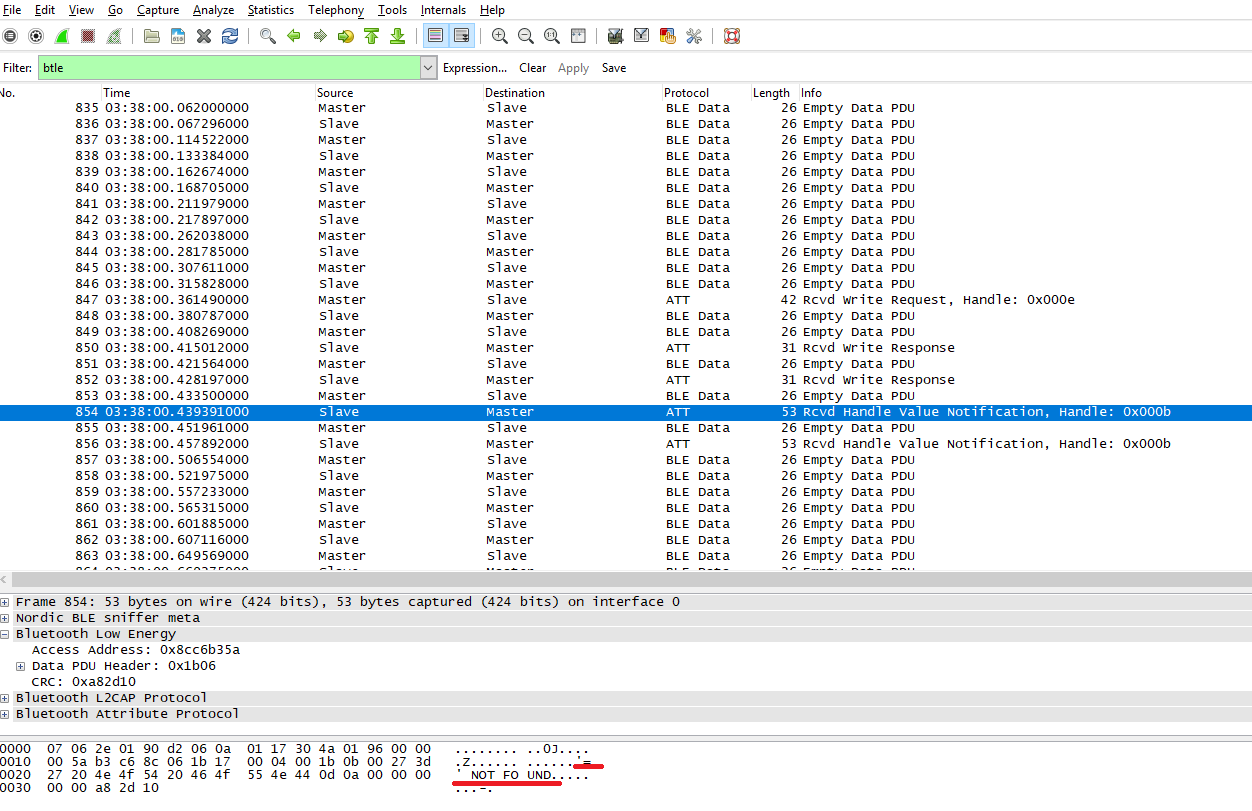
Task: Sort by Destination column header
Action: (x=515, y=93)
